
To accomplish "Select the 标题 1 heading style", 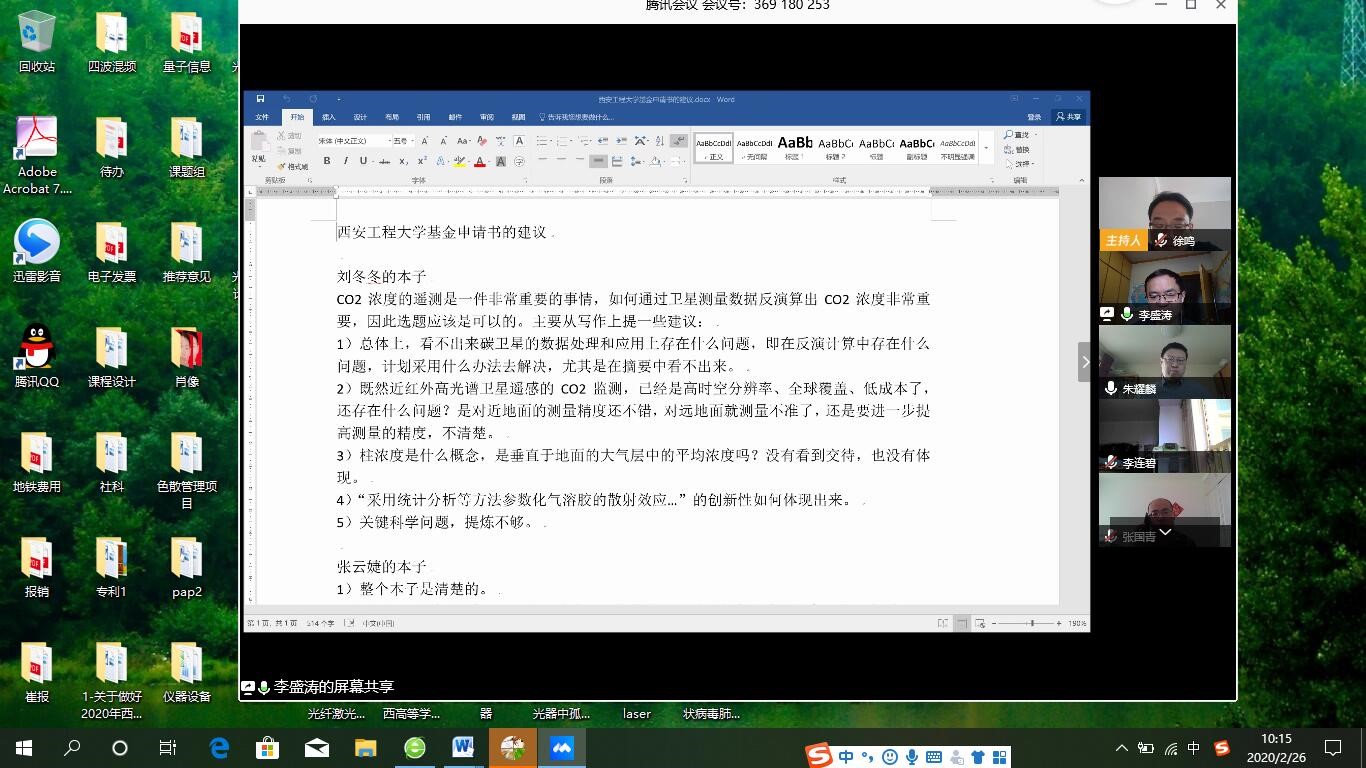I will pyautogui.click(x=795, y=148).
